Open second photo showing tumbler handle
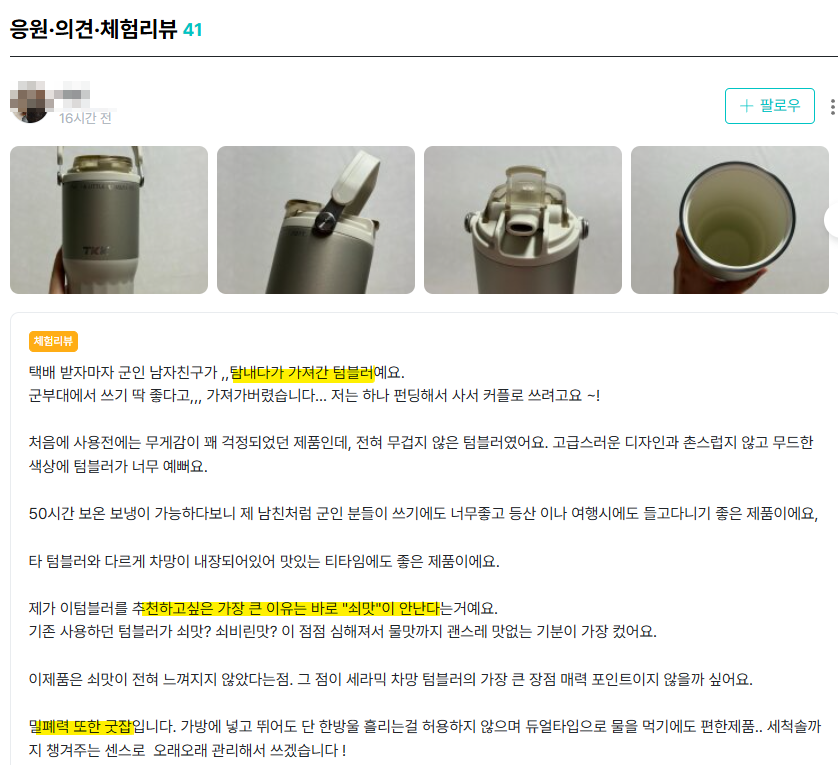 [x=316, y=220]
